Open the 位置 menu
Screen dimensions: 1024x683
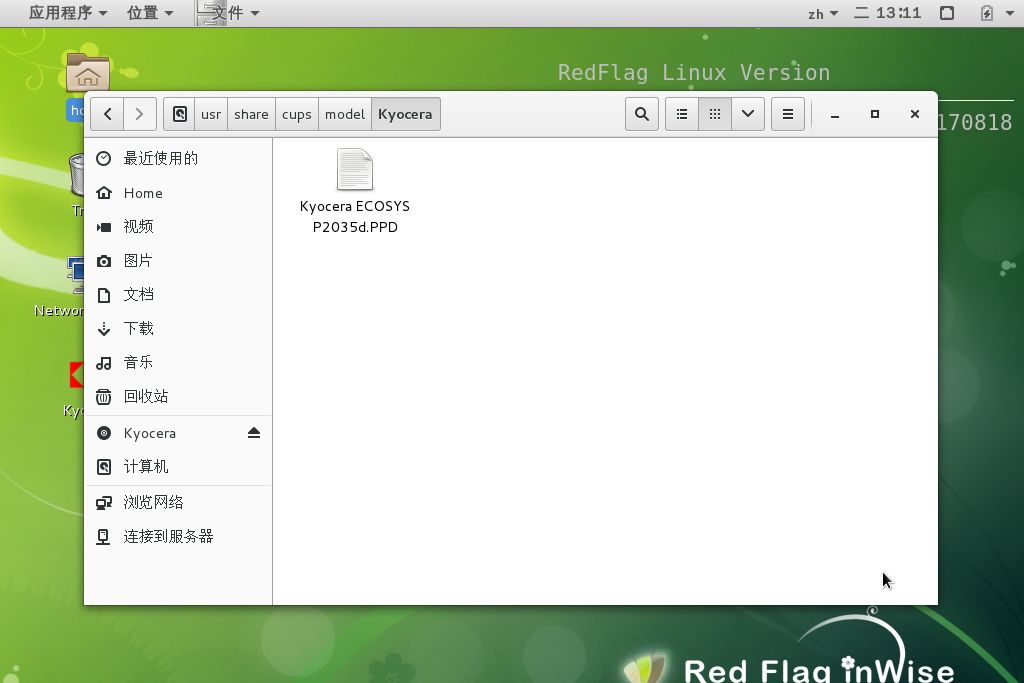(x=150, y=13)
